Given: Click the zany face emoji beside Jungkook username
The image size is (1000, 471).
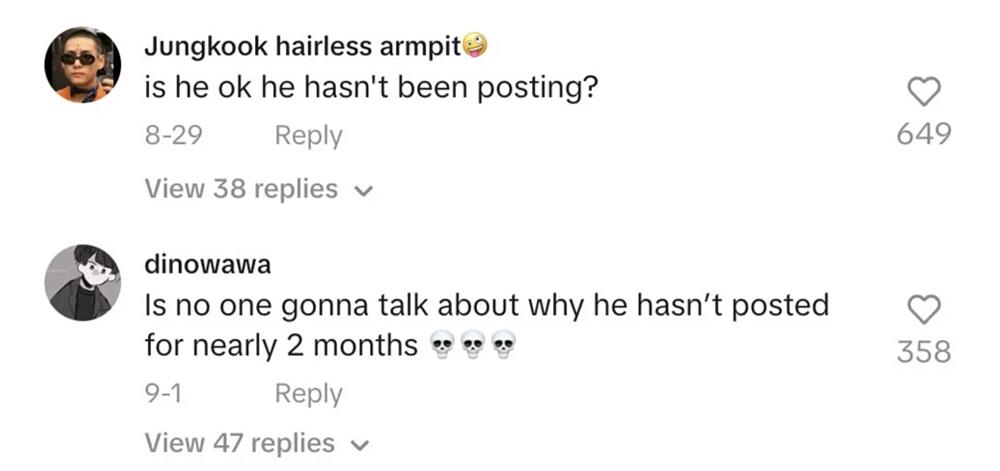Looking at the screenshot, I should pos(475,45).
